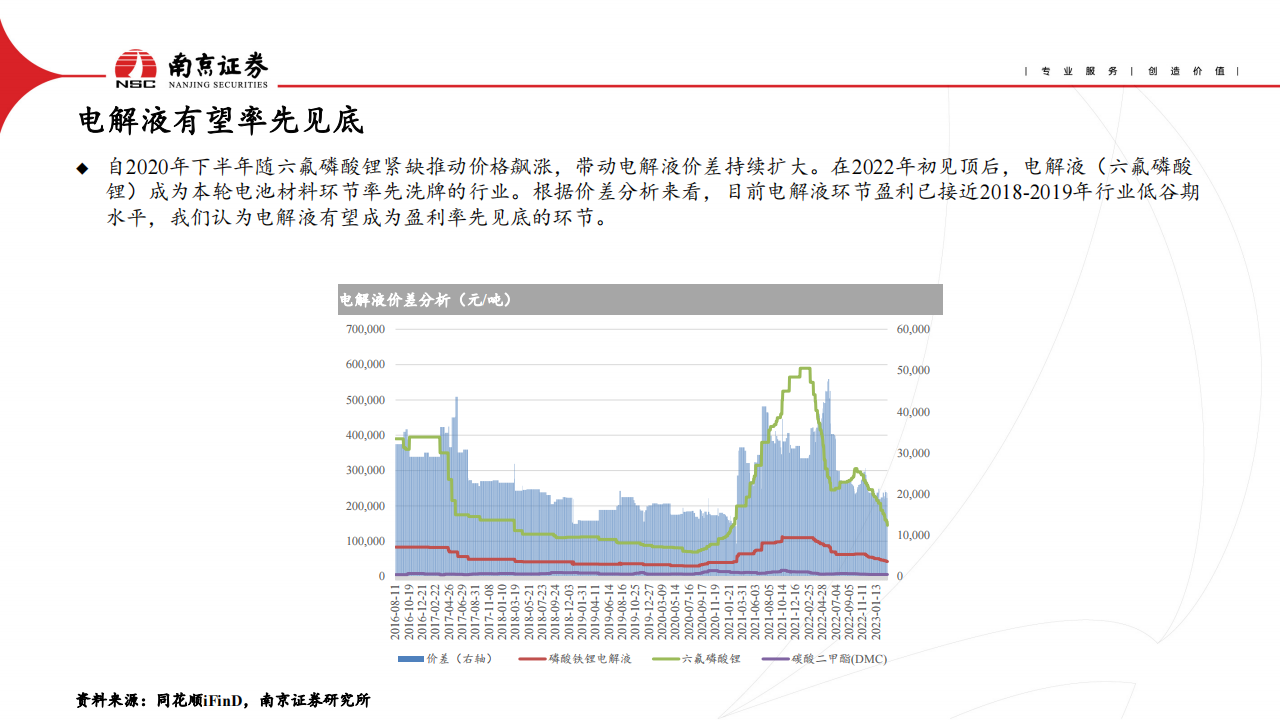Click the 专业服务 header slogan
This screenshot has height=720, width=1280.
[1079, 71]
